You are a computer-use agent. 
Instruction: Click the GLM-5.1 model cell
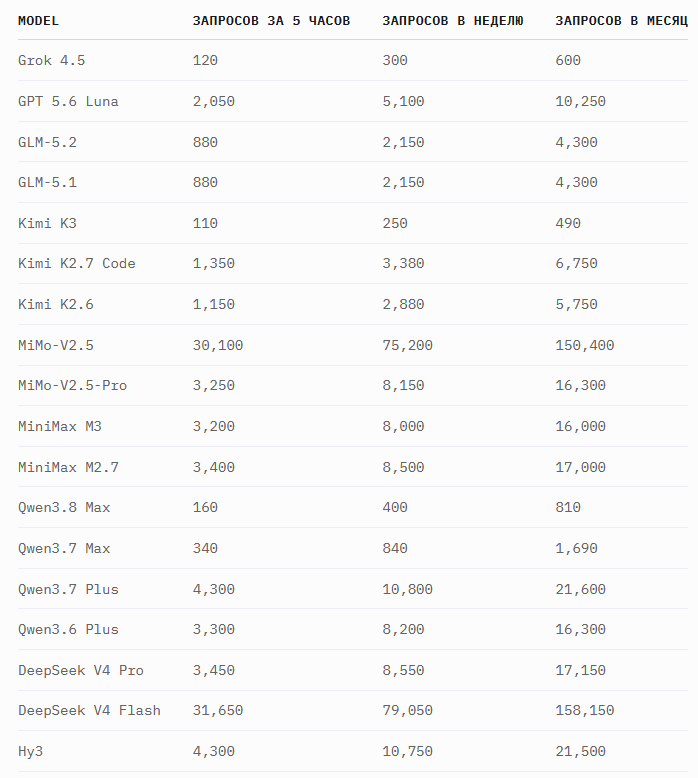tap(48, 183)
